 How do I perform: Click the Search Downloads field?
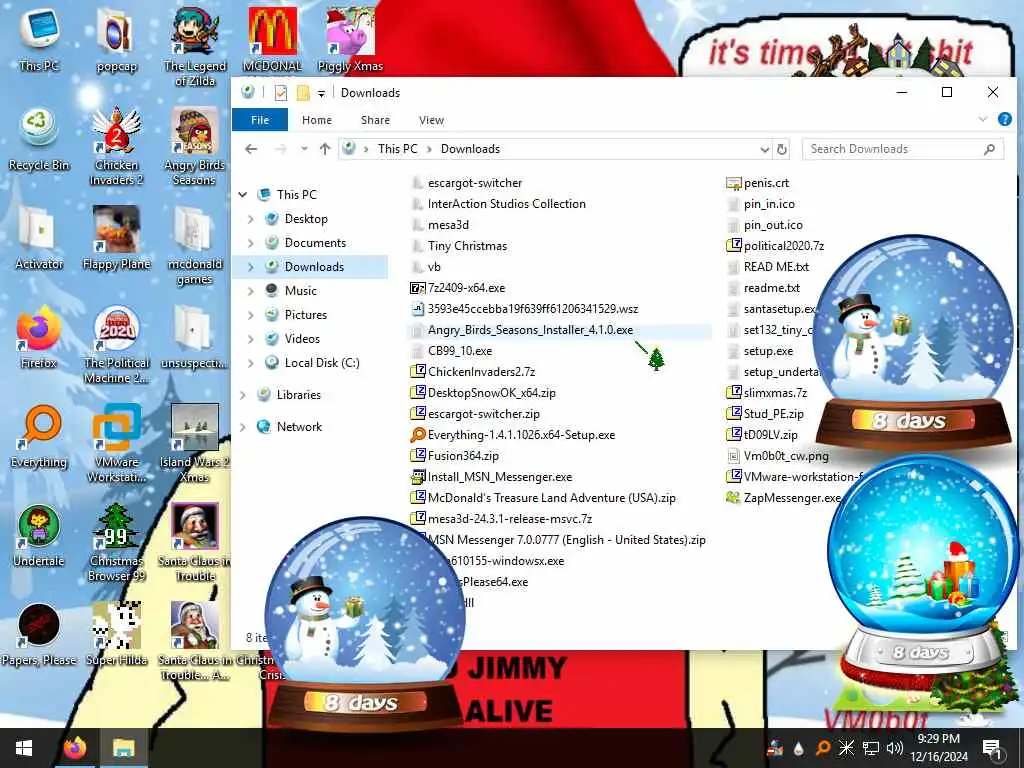tap(903, 149)
